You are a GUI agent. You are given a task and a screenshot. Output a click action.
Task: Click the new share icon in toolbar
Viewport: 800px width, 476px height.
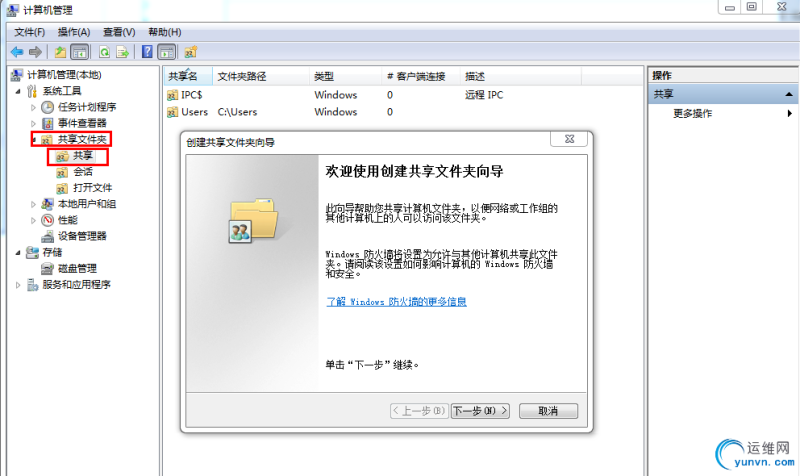(190, 52)
